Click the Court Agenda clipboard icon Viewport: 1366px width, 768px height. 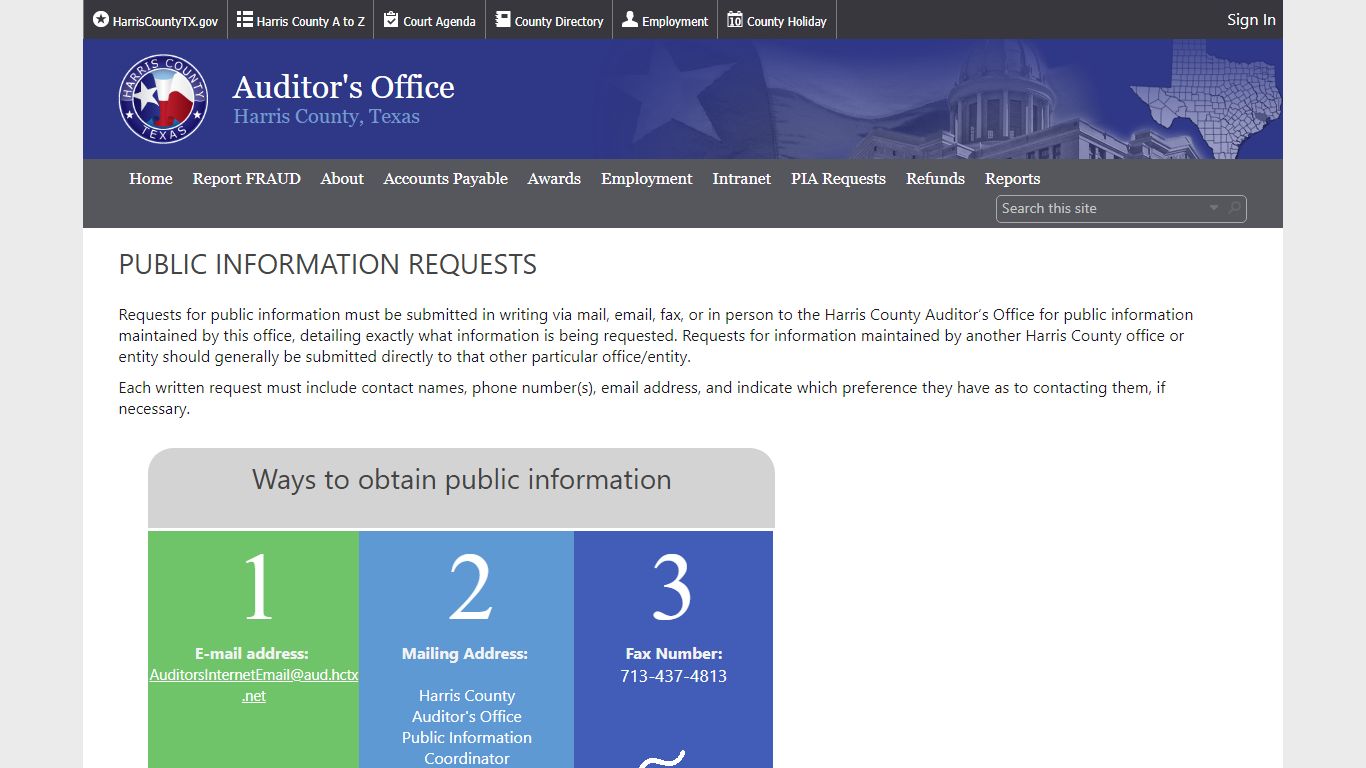click(391, 19)
